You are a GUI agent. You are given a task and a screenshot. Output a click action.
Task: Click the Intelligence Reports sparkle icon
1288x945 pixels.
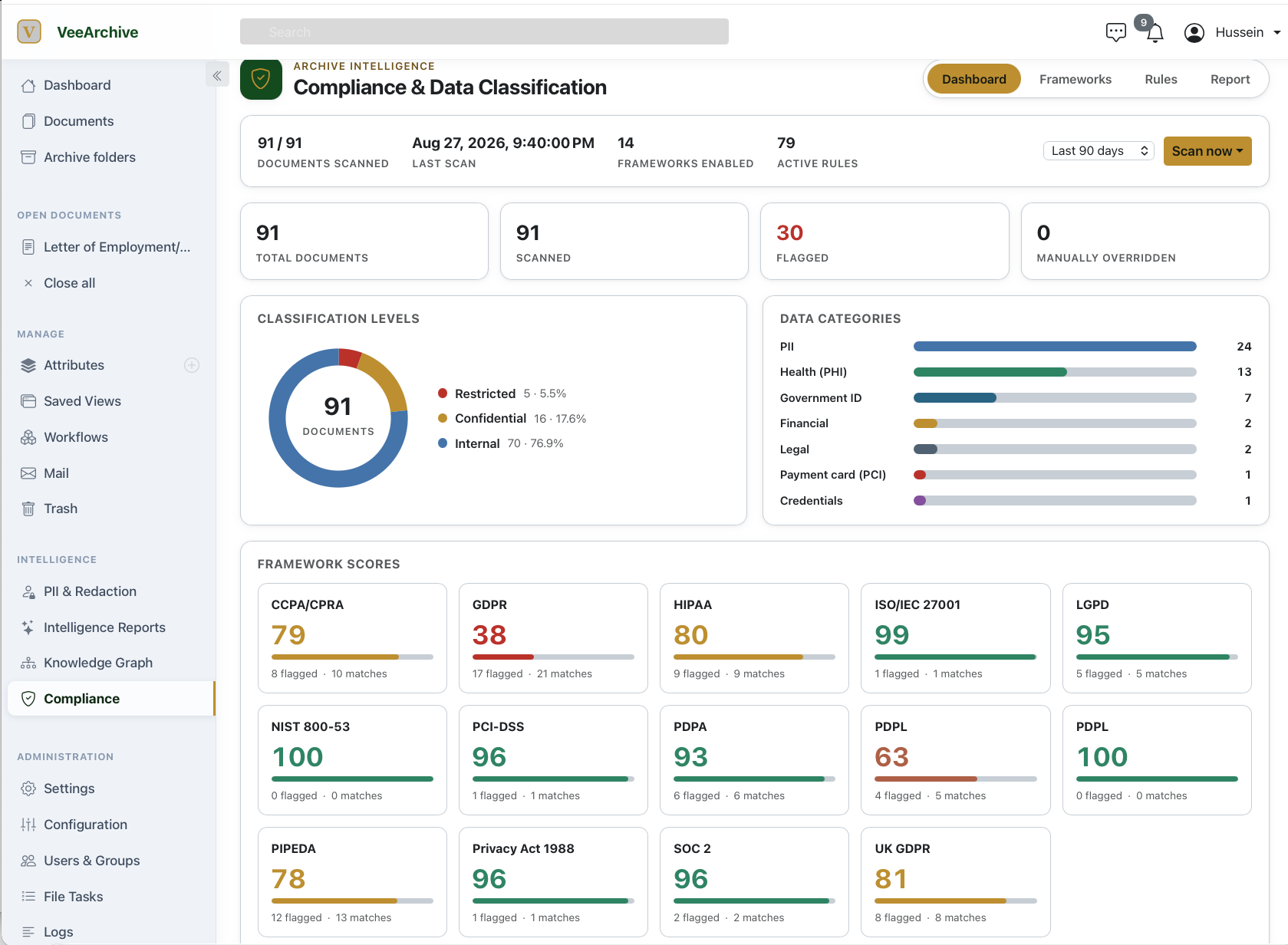28,627
